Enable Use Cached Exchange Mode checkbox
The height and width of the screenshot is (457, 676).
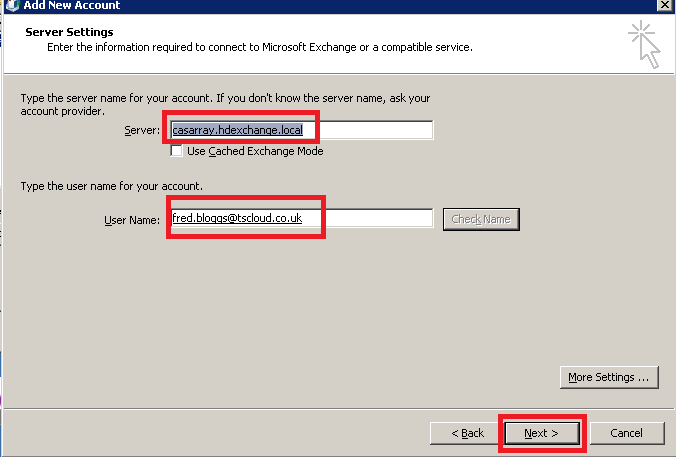(x=176, y=151)
